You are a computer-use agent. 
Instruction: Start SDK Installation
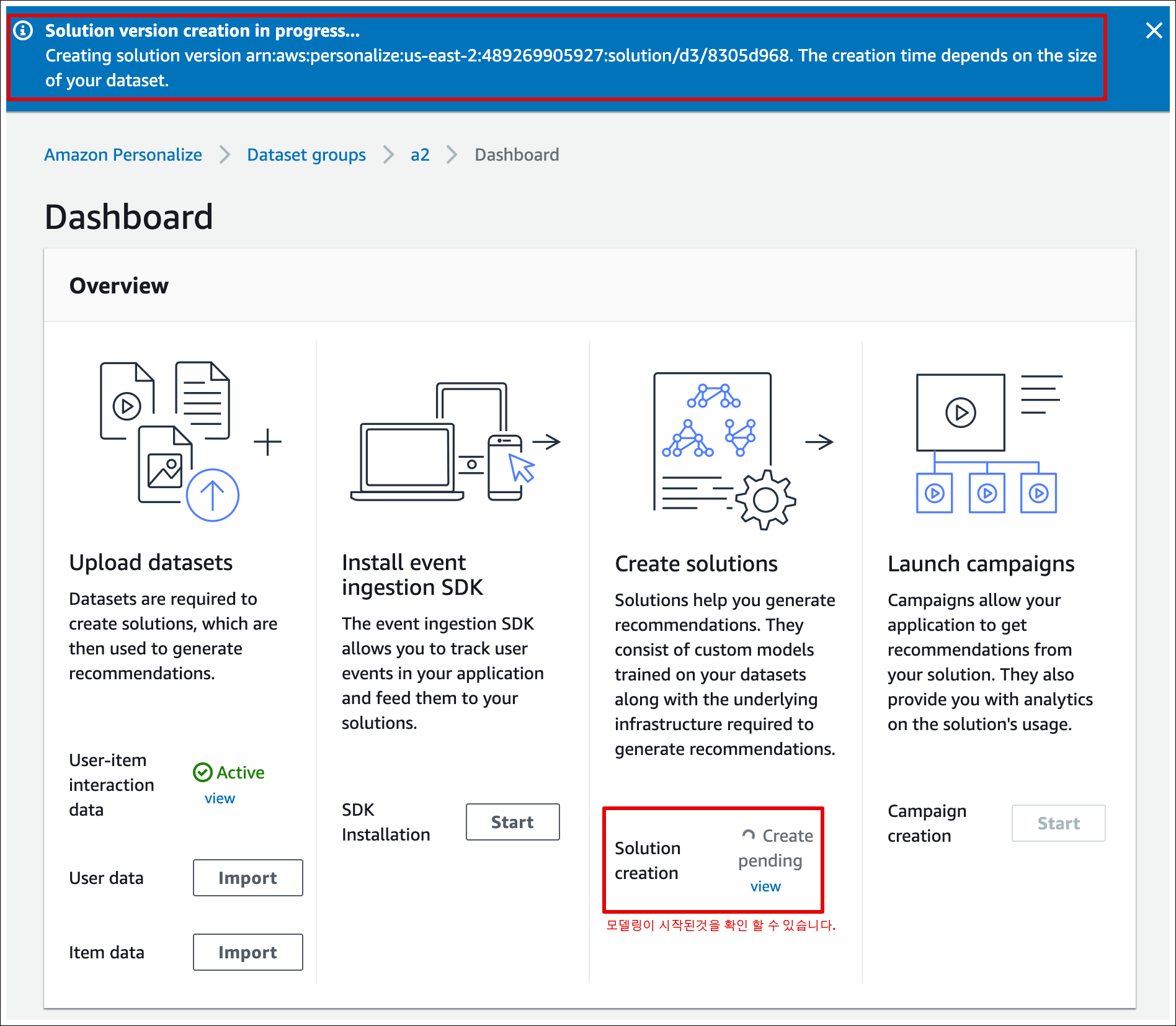tap(512, 822)
